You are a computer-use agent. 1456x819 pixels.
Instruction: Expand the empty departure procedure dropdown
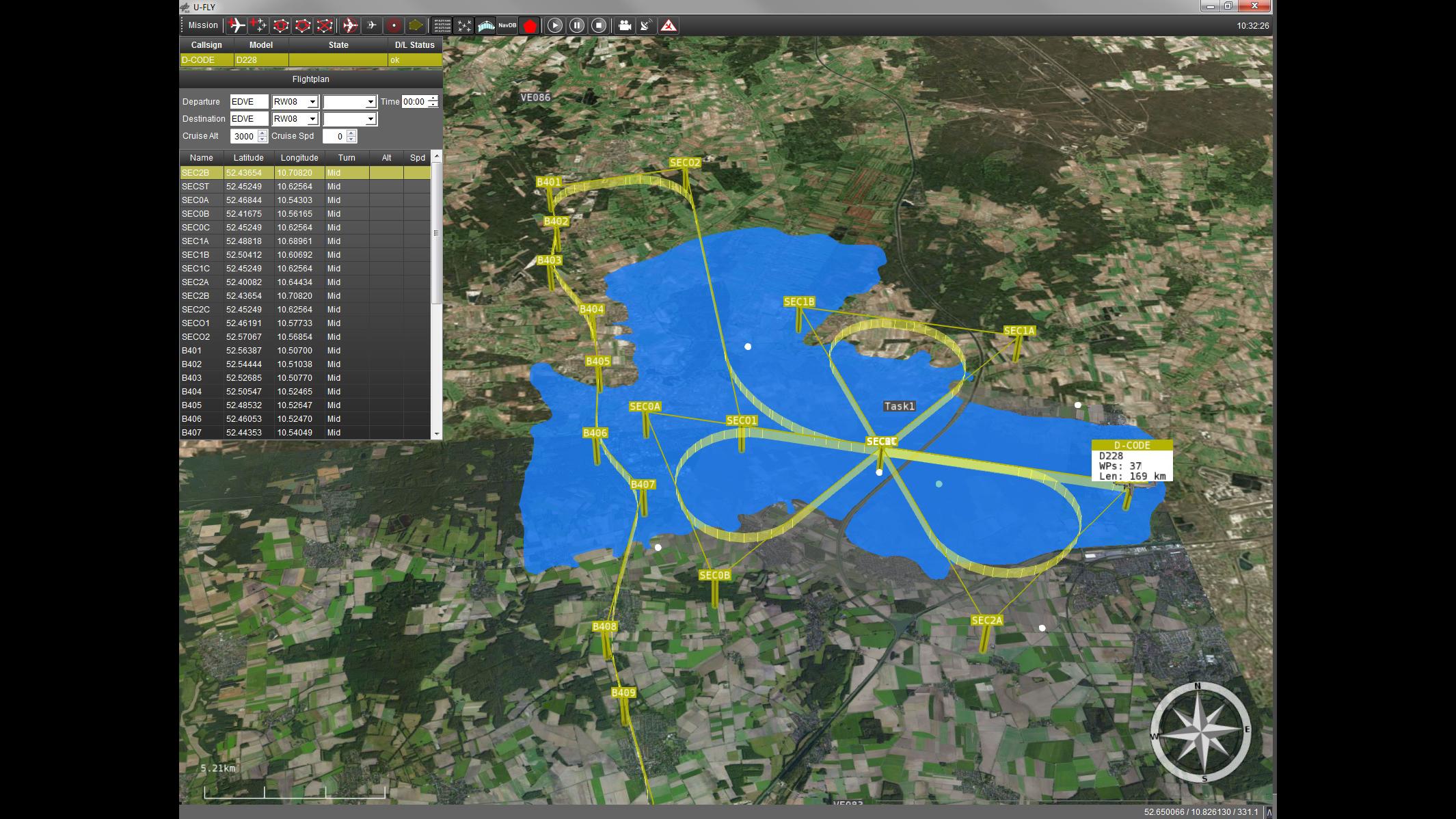click(350, 102)
